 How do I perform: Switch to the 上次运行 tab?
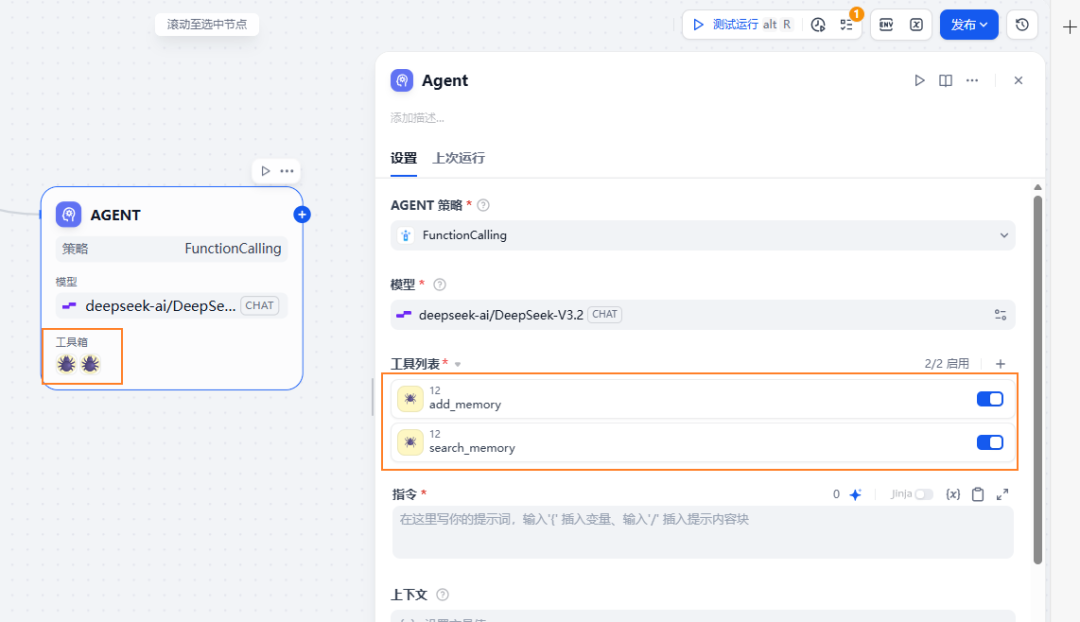[x=458, y=158]
